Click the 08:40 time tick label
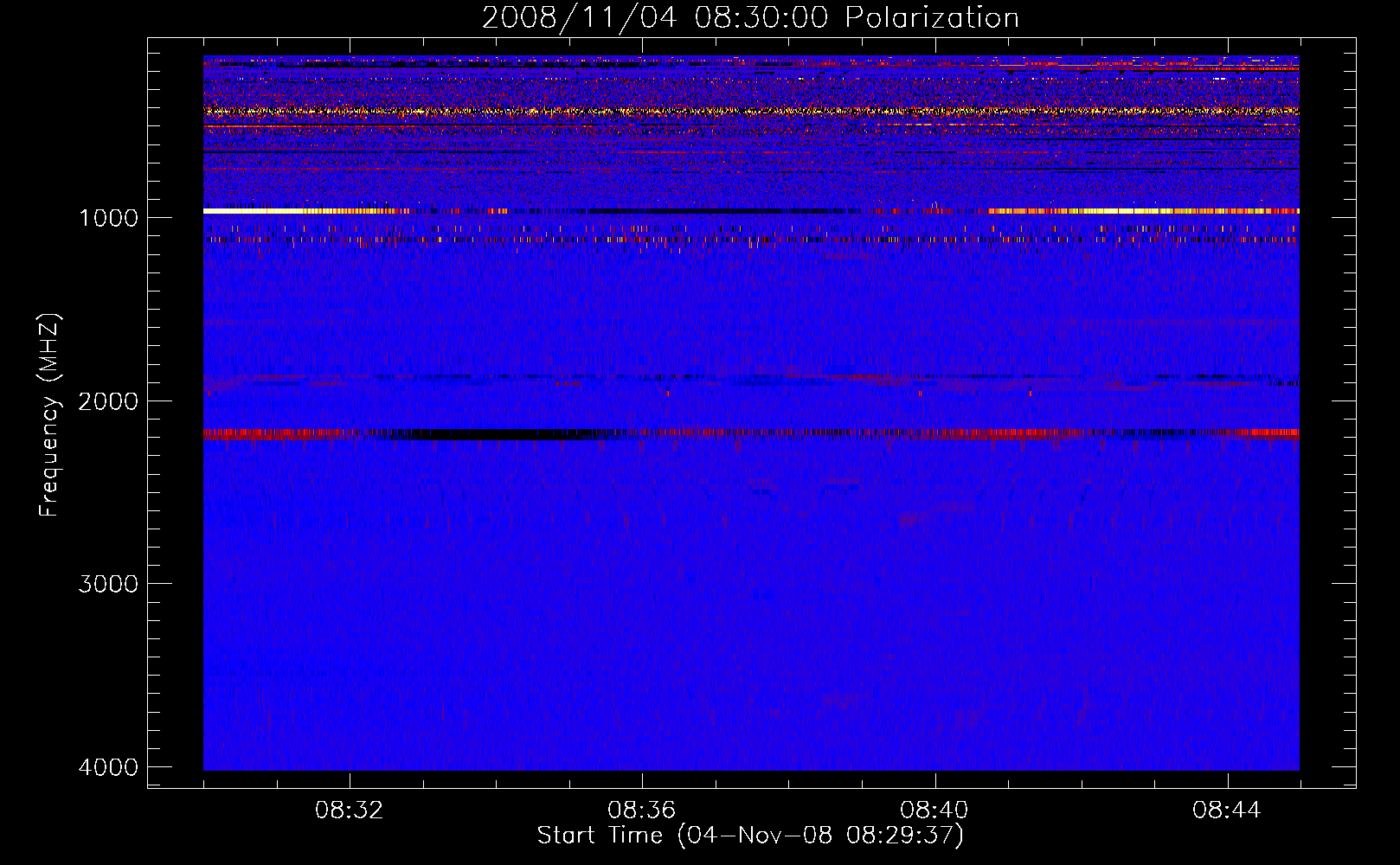 pyautogui.click(x=934, y=811)
